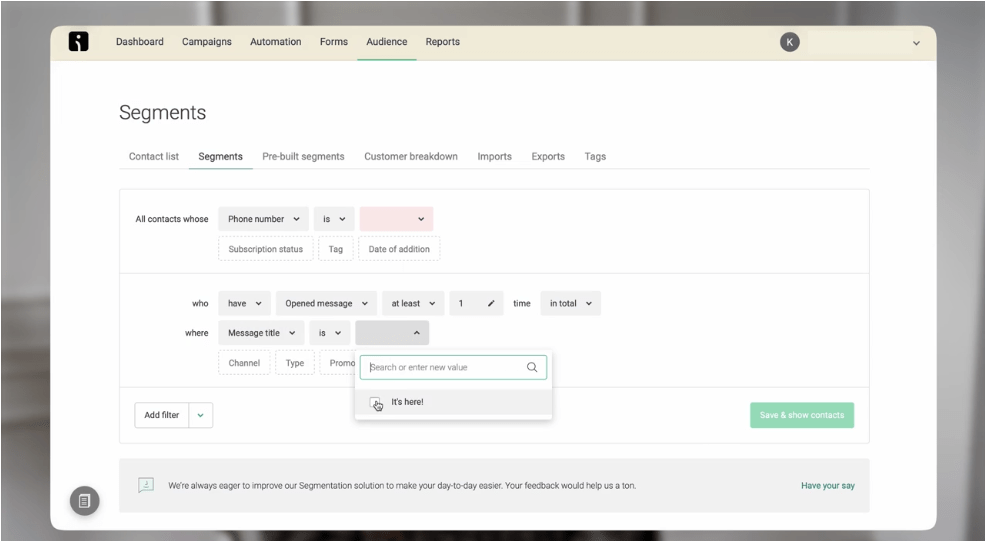Open the Message title dropdown
Viewport: 985px width, 541px height.
(x=261, y=333)
